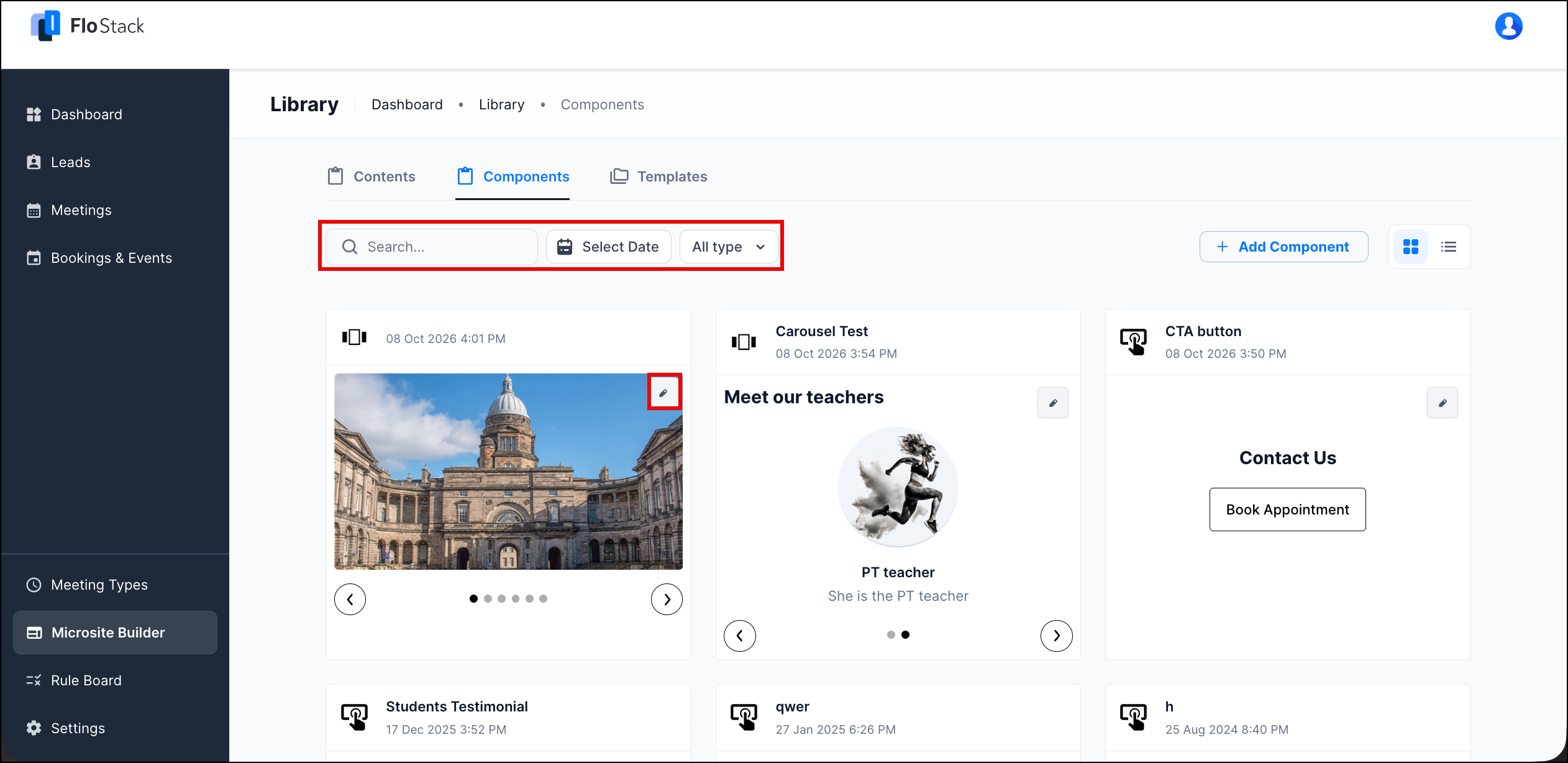The width and height of the screenshot is (1568, 763).
Task: Click the Add Component button
Action: [x=1283, y=247]
